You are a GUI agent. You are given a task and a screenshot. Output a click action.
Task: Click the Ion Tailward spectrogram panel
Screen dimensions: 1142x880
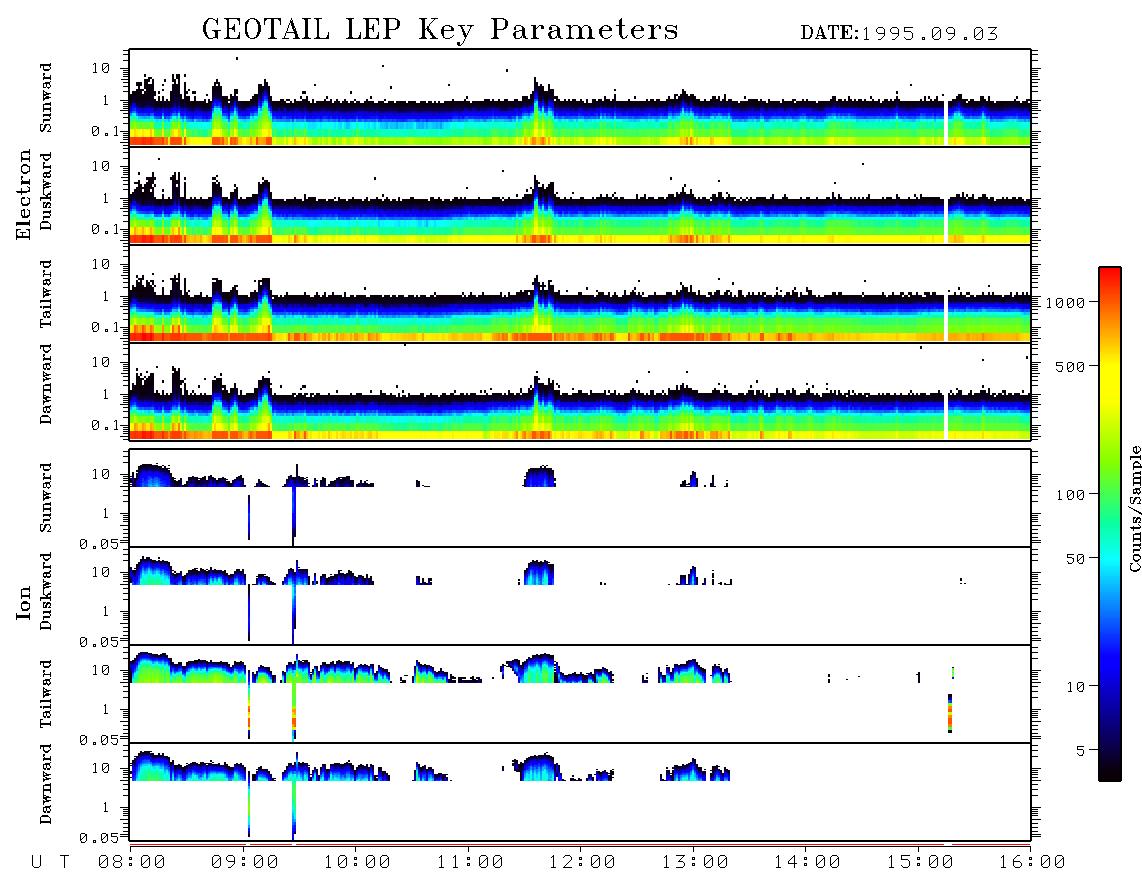pos(580,694)
